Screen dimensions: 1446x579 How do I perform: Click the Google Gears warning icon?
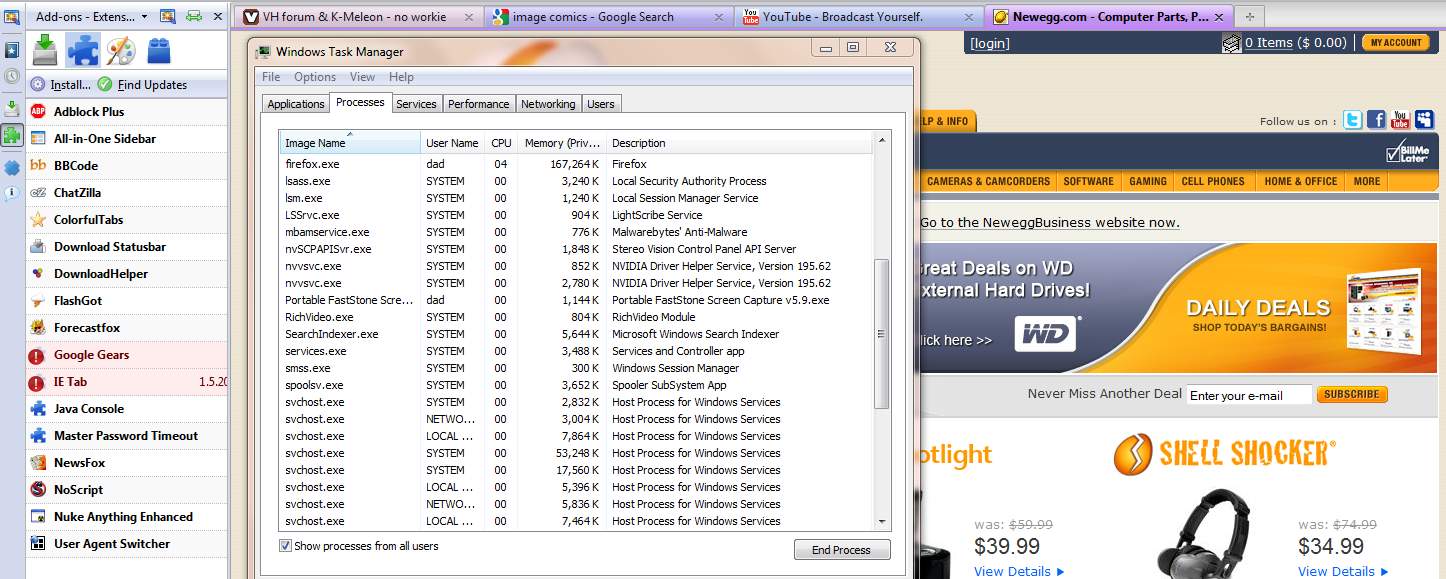(37, 355)
